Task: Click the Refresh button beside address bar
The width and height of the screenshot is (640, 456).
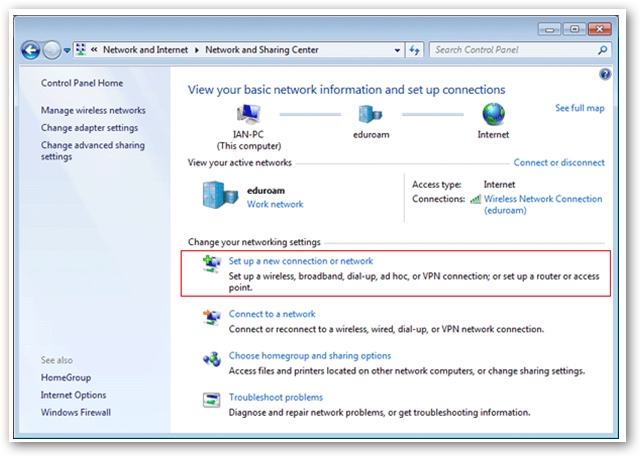Action: [x=414, y=50]
